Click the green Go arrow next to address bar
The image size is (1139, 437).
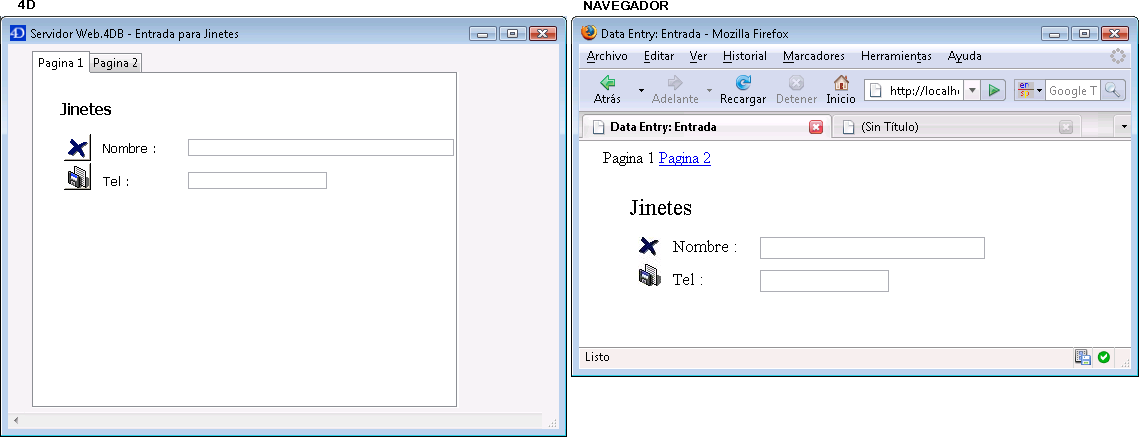coord(993,90)
